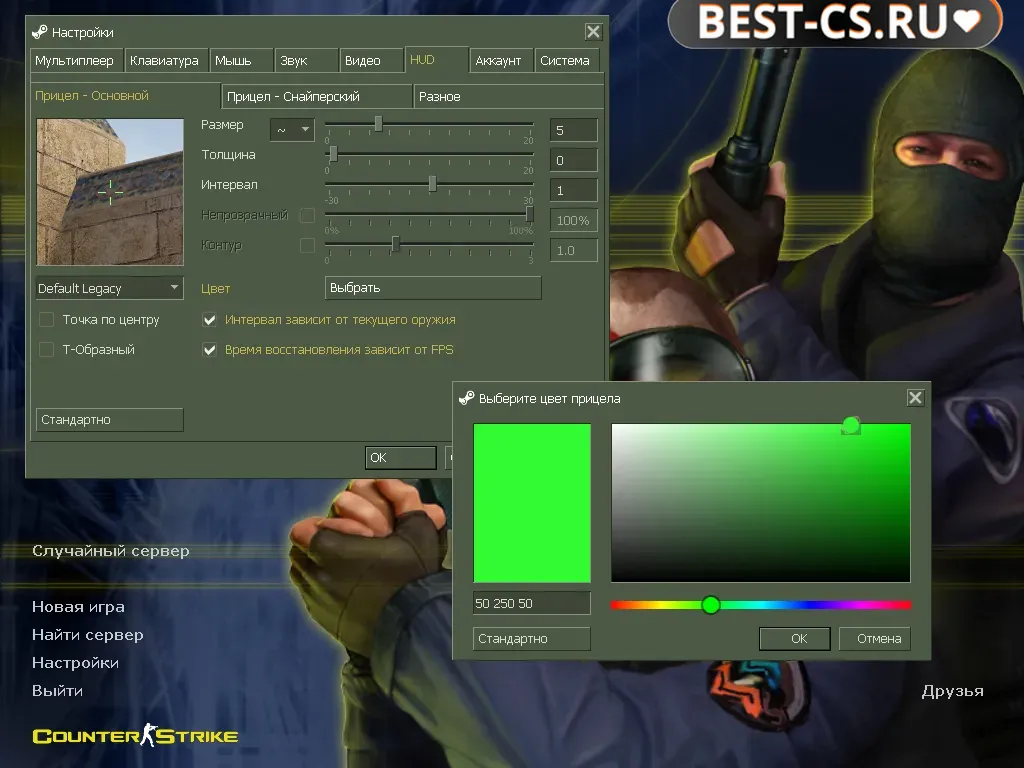The height and width of the screenshot is (768, 1024).
Task: Open the Мышь tab
Action: tap(240, 61)
